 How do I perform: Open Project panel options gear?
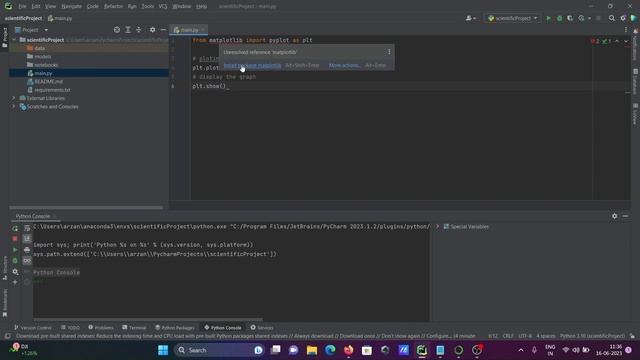(152, 30)
